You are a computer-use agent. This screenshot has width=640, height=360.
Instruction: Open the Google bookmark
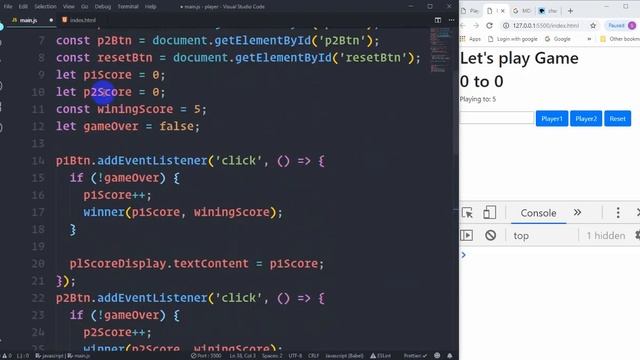pyautogui.click(x=558, y=39)
